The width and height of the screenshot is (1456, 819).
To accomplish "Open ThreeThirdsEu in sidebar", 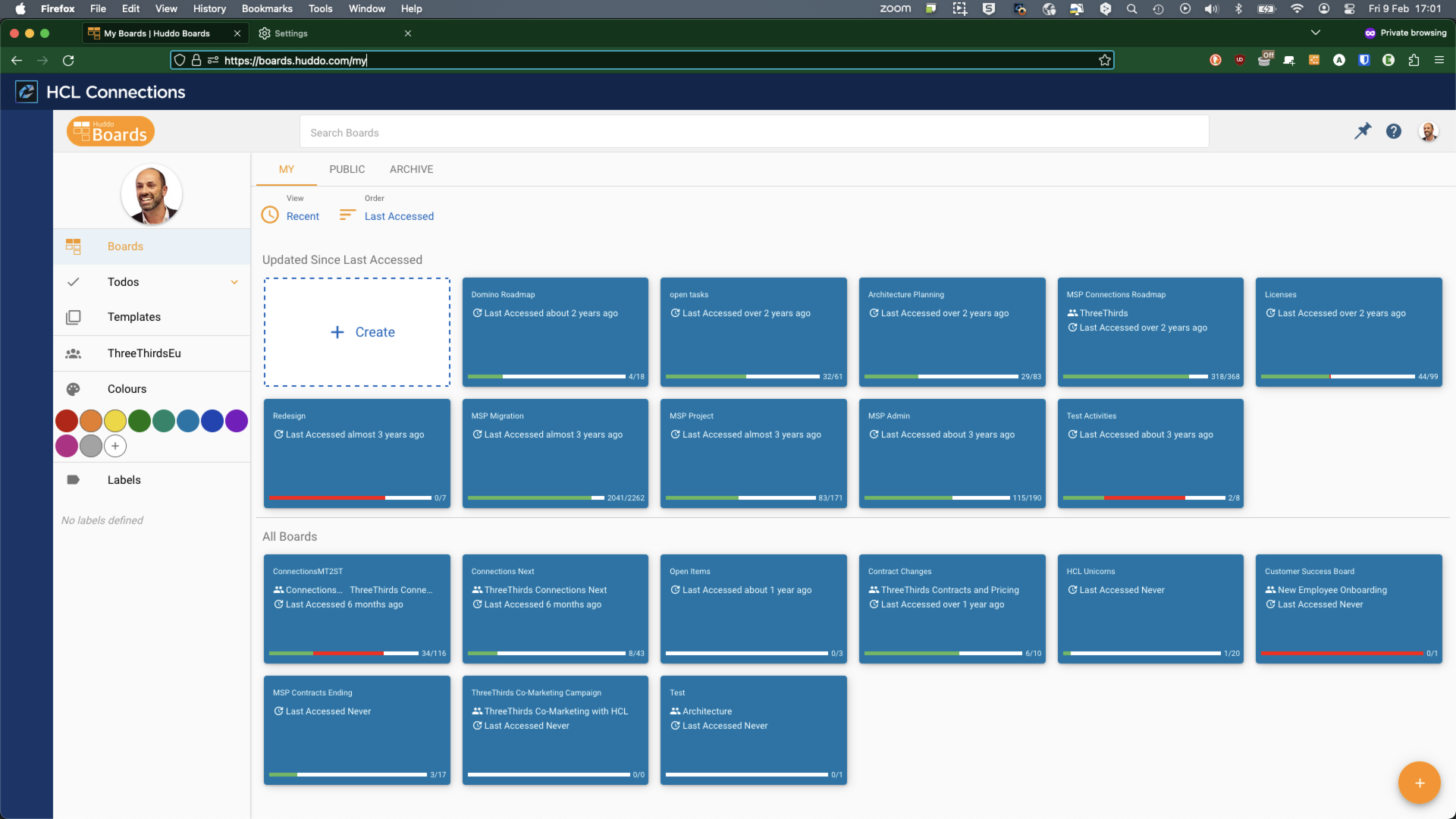I will 152,353.
